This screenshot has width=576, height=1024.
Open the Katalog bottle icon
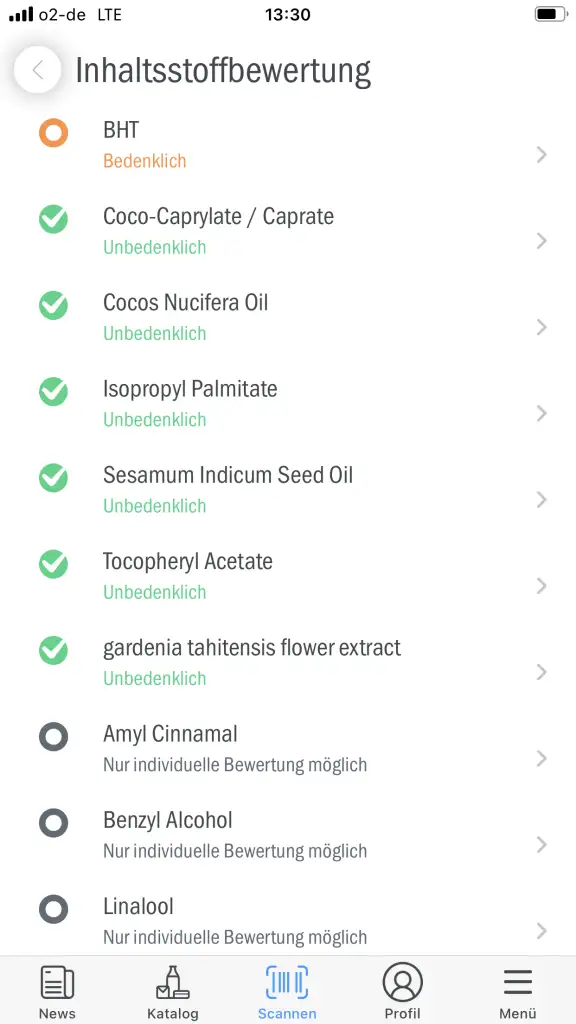(x=172, y=982)
